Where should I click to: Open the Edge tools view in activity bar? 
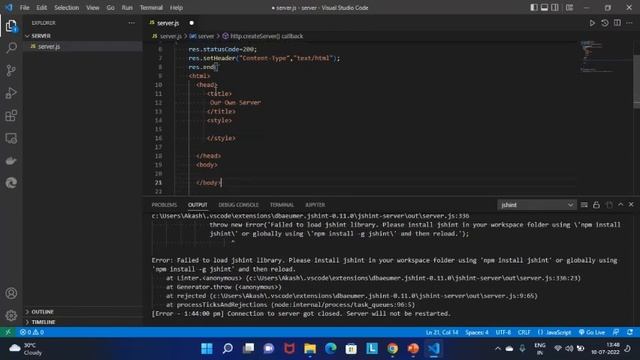click(11, 183)
